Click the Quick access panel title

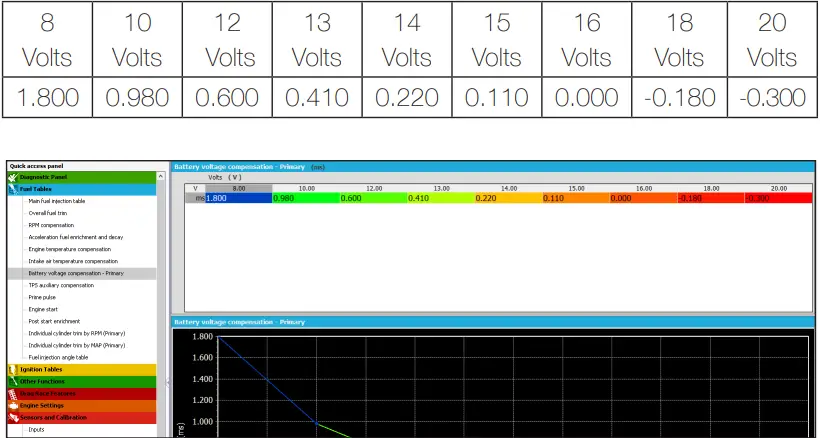(36, 166)
